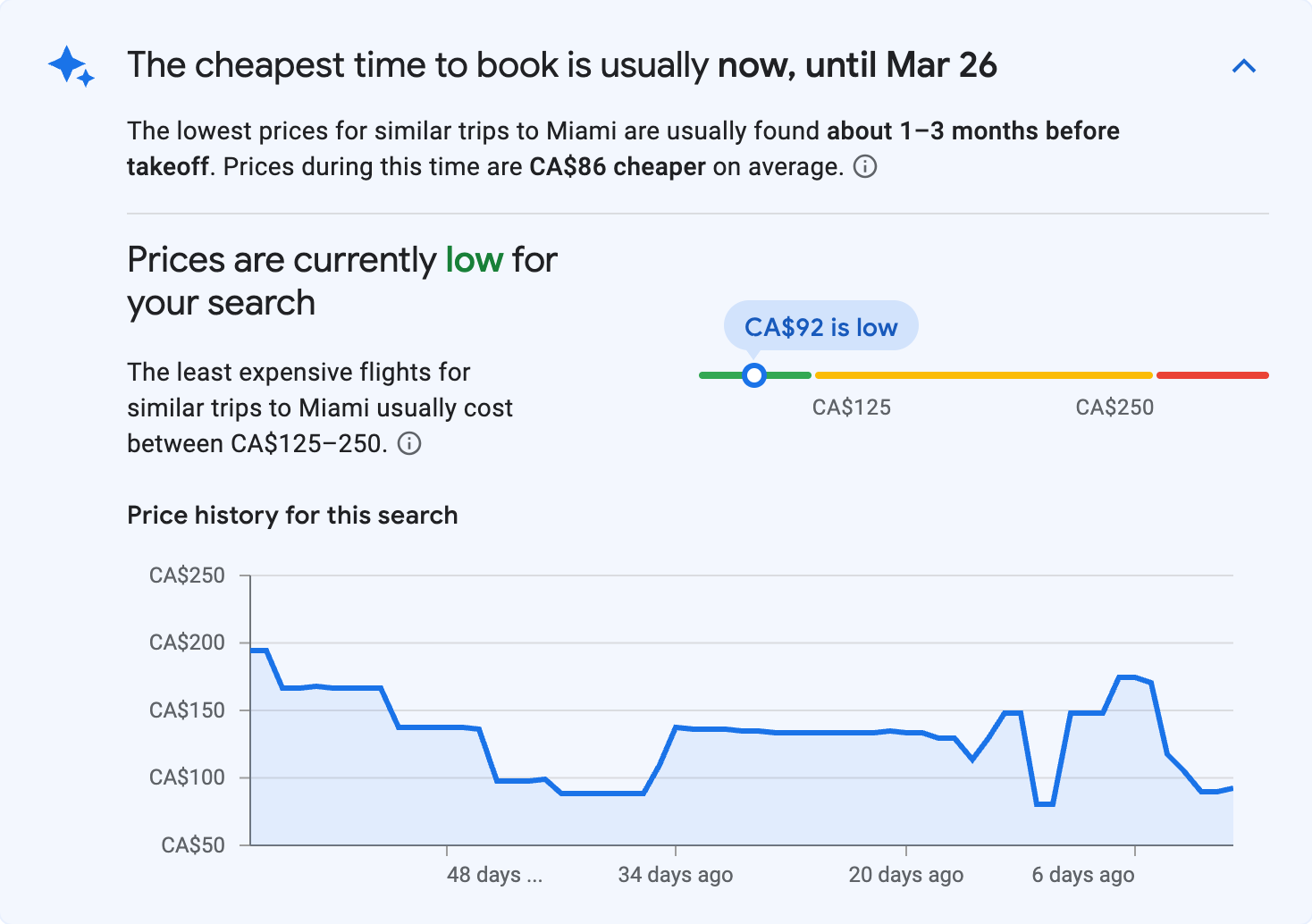Viewport: 1312px width, 924px height.
Task: Click the heading about booking until Mar 26
Action: tap(562, 64)
